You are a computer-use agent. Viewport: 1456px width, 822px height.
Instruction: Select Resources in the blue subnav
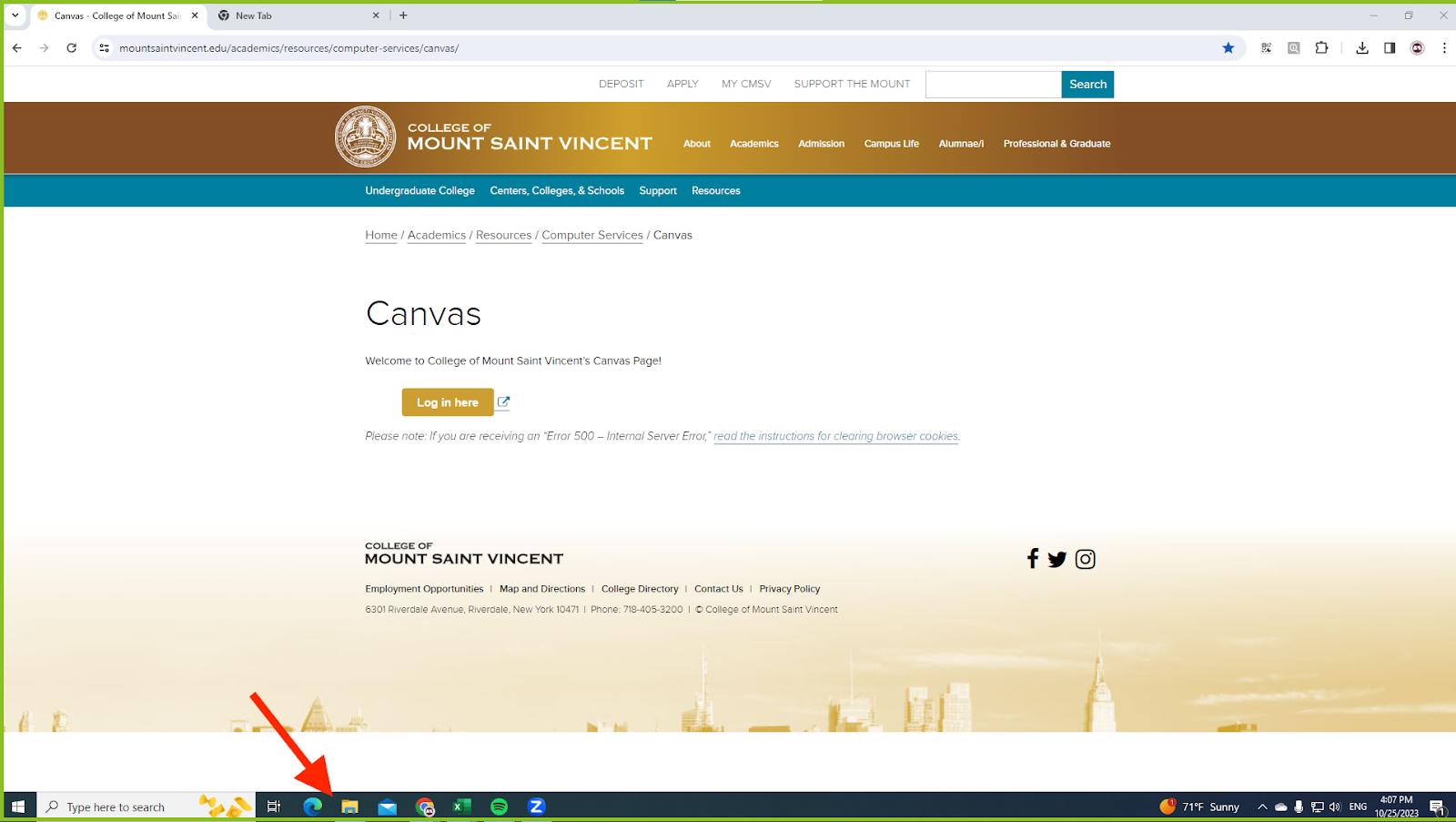point(716,191)
